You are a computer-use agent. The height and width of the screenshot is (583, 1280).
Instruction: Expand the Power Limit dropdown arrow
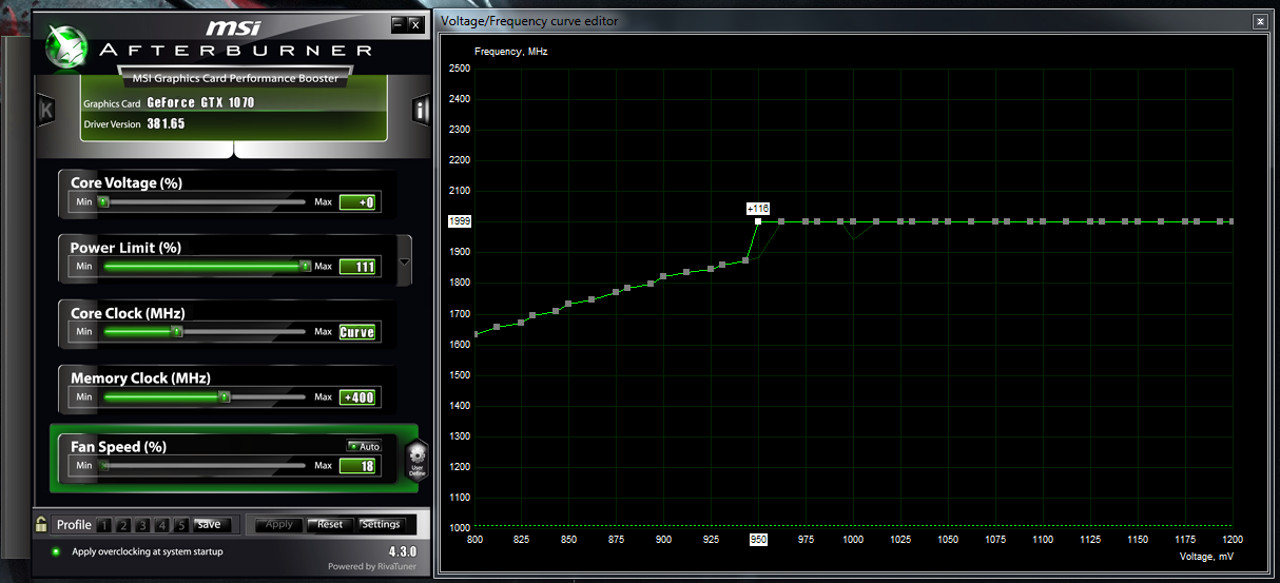(x=404, y=262)
